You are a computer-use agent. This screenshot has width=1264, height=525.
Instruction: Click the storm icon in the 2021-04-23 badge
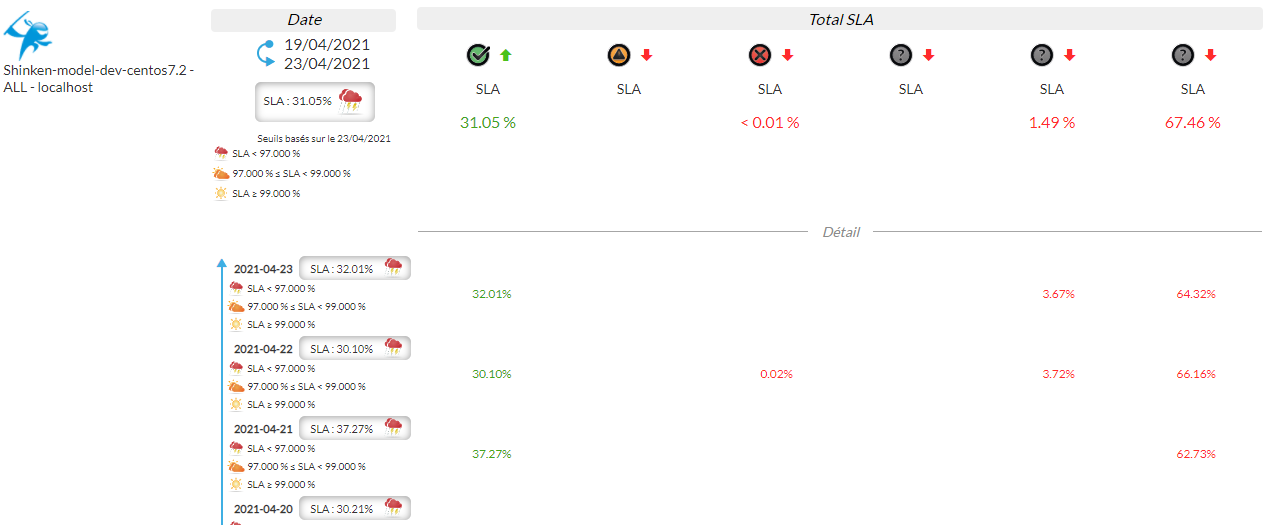pos(394,267)
